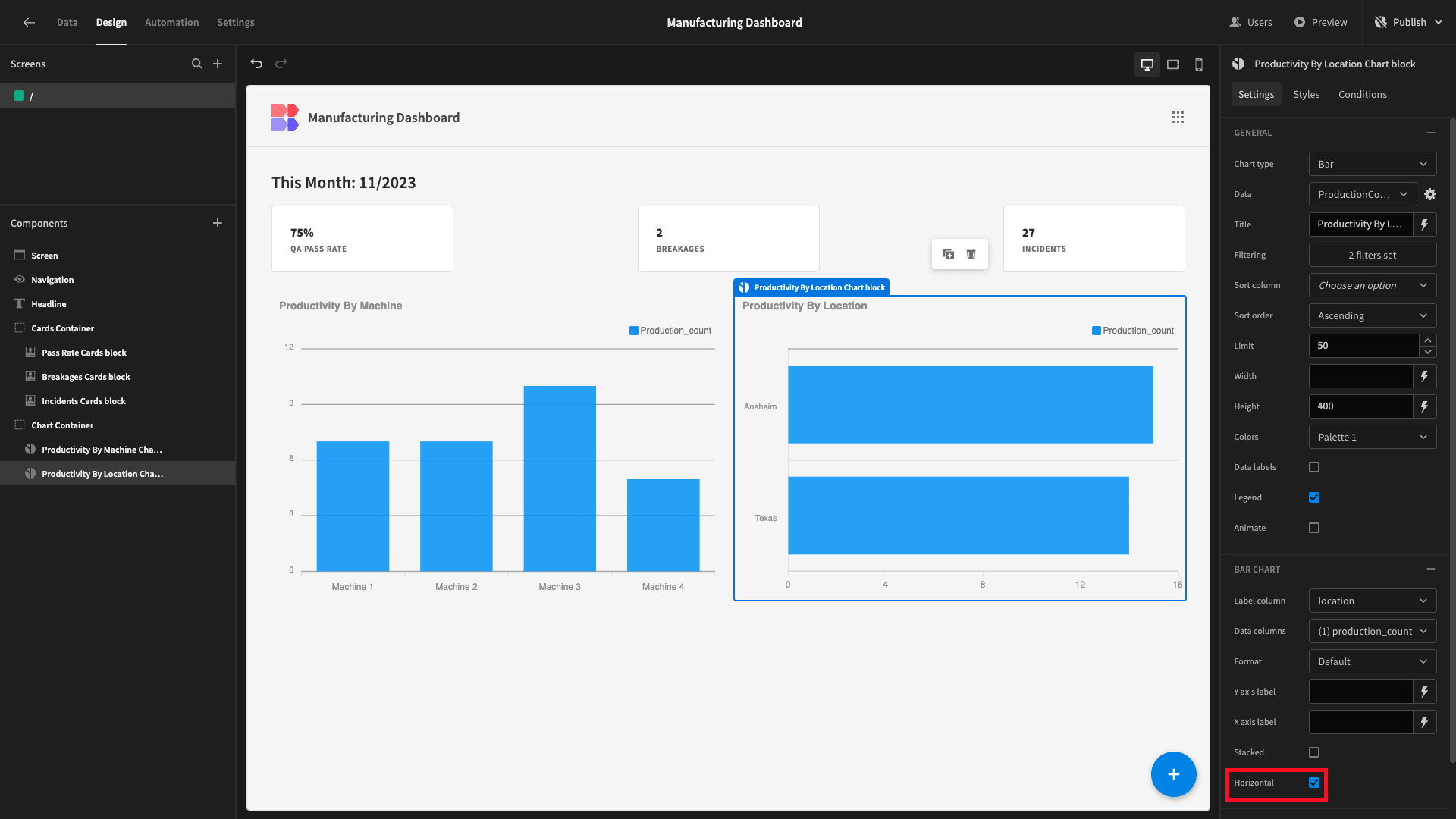The width and height of the screenshot is (1456, 819).
Task: Open X axis label binding icon
Action: 1425,722
